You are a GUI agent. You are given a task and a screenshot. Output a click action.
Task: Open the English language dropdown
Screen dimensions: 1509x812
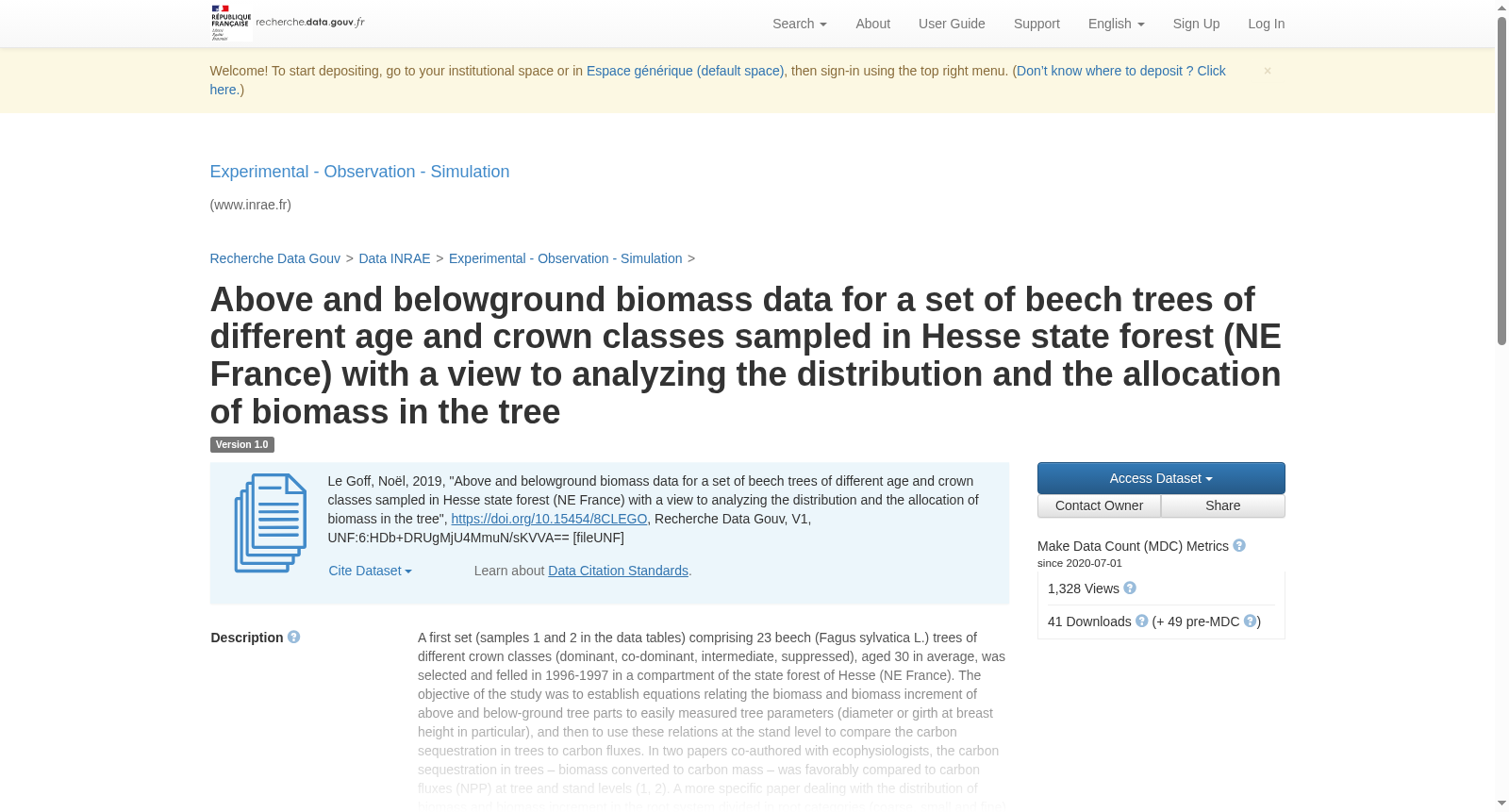pos(1117,24)
